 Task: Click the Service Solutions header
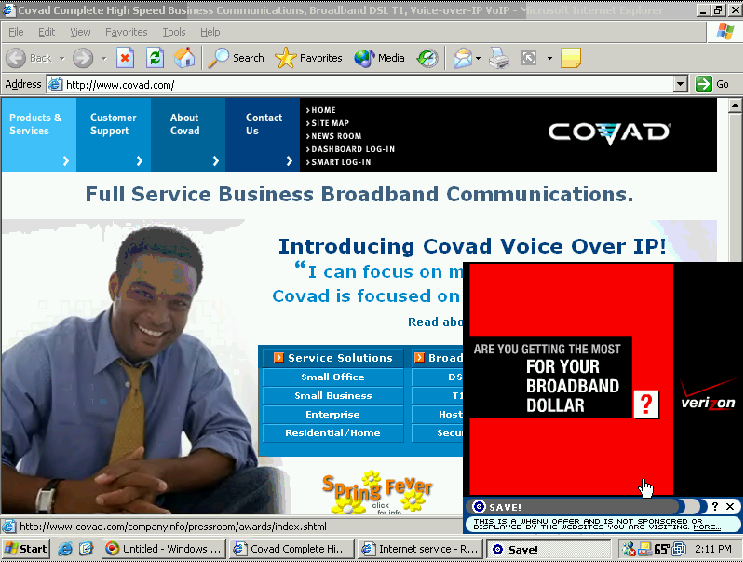tap(334, 358)
